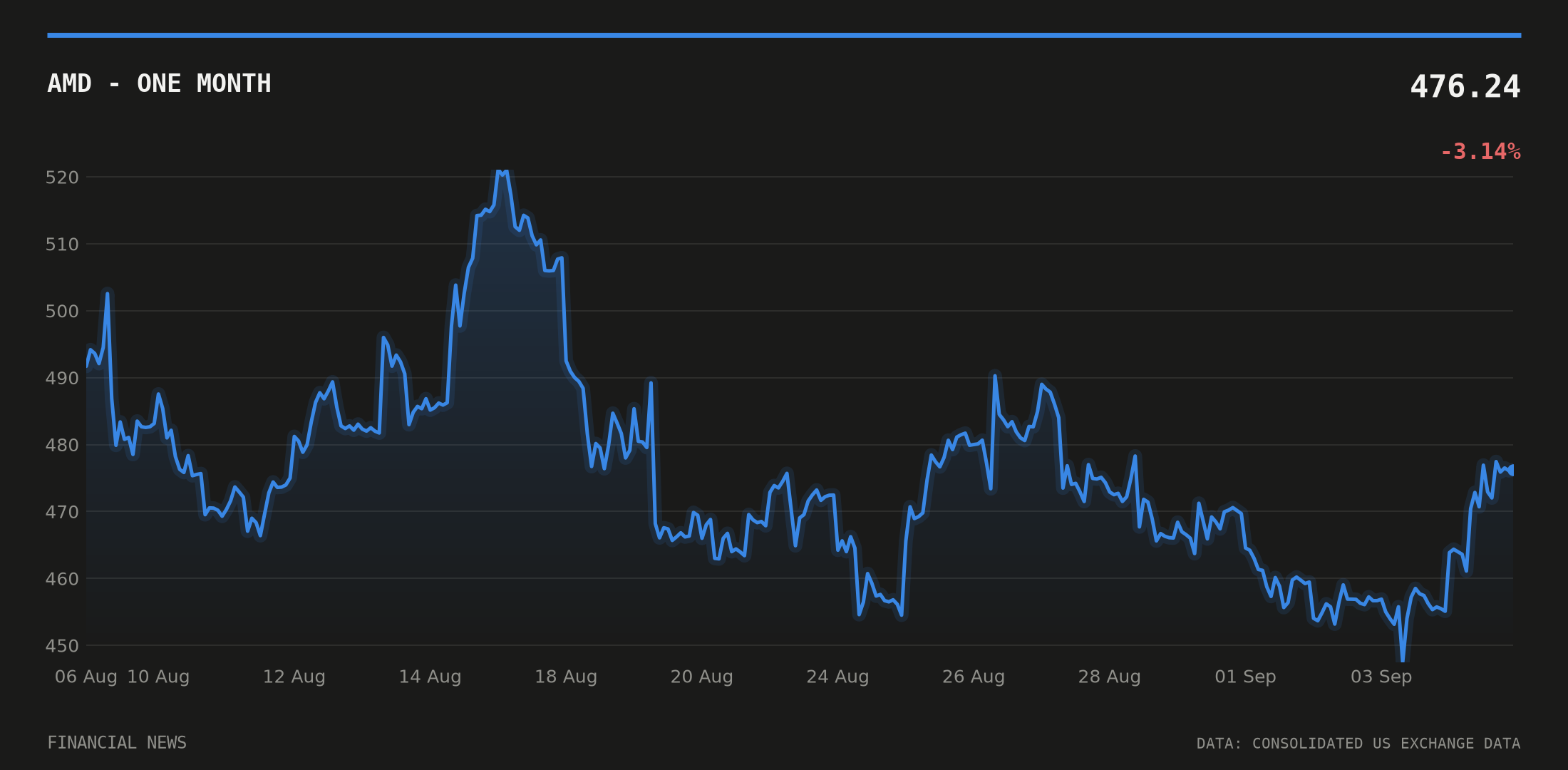Click the 01 Sep date label

click(x=1245, y=677)
